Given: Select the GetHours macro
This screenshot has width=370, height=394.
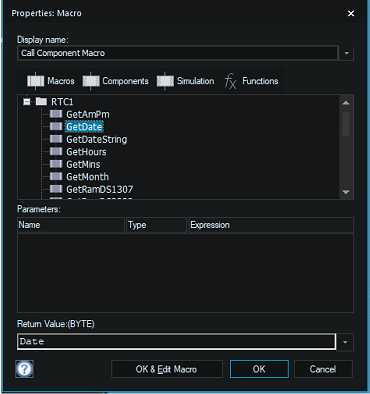Looking at the screenshot, I should (x=86, y=152).
